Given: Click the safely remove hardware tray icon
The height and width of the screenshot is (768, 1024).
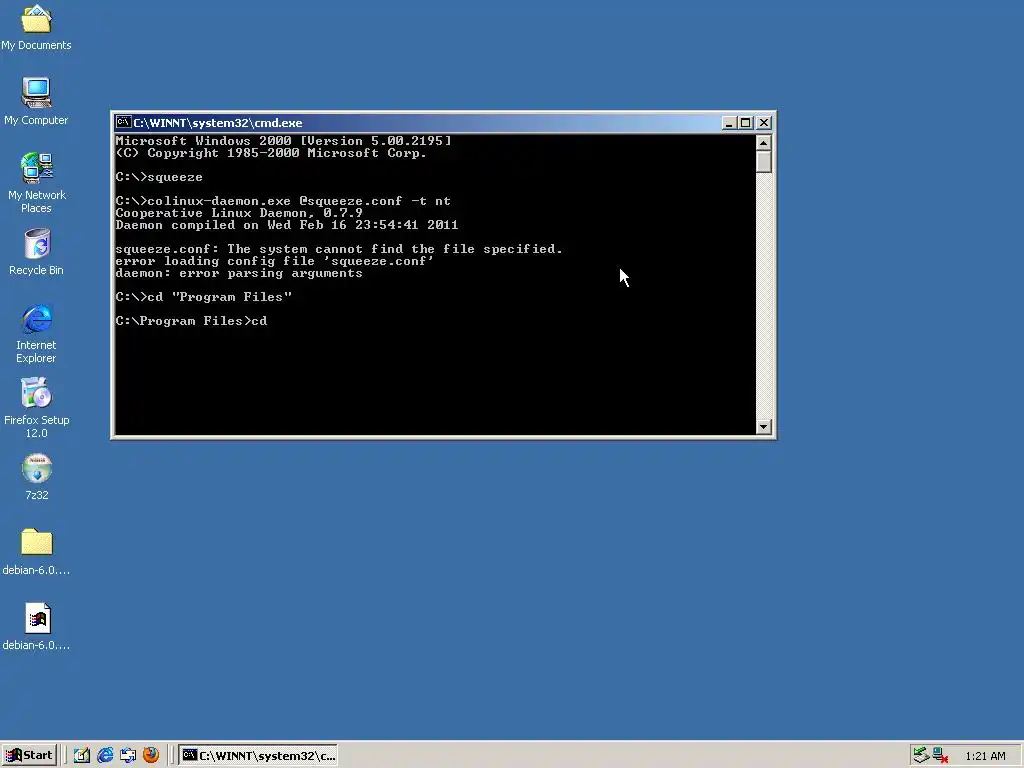Looking at the screenshot, I should (921, 755).
